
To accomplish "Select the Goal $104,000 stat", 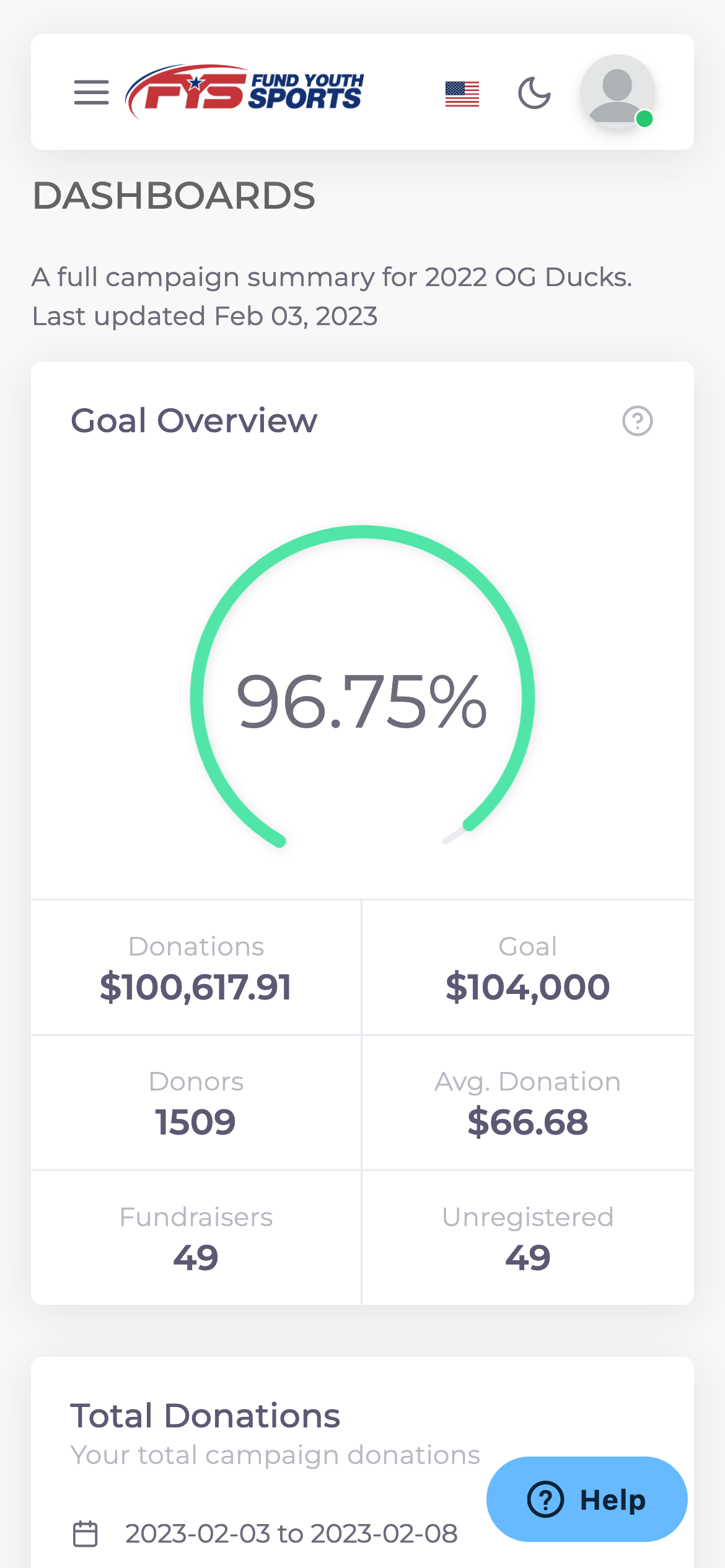I will [527, 968].
